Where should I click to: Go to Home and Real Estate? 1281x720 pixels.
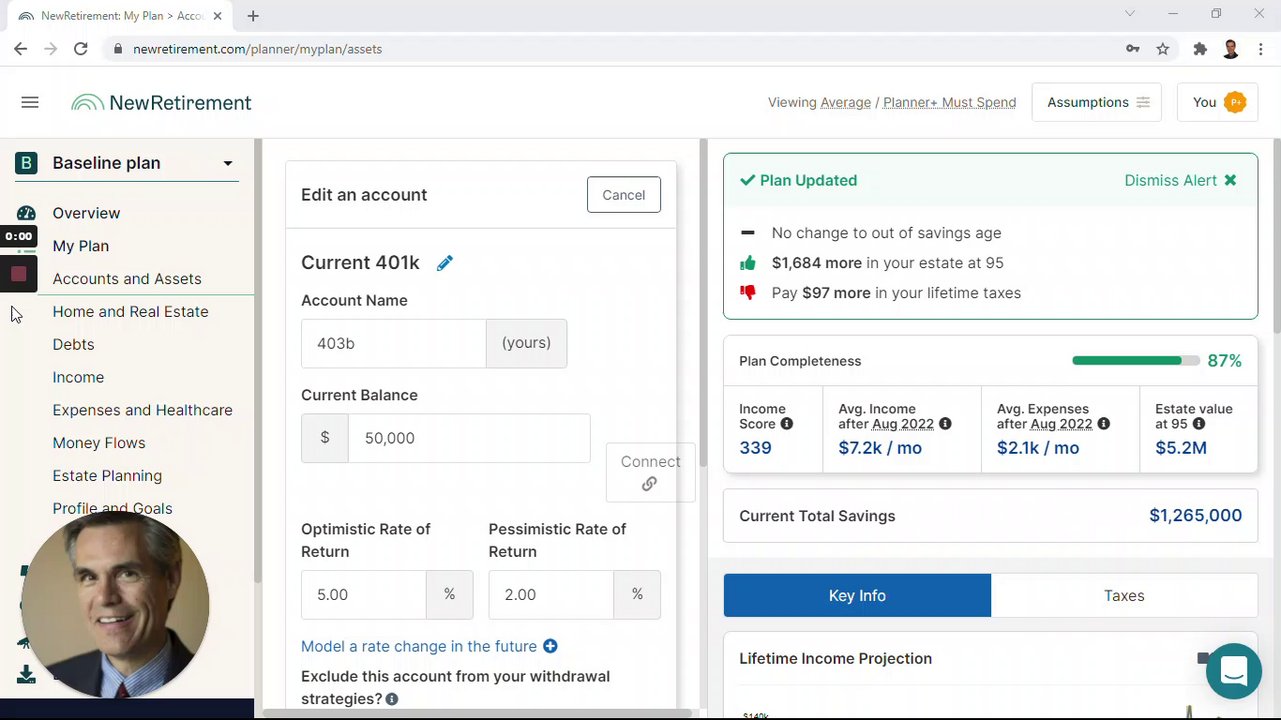(x=131, y=311)
